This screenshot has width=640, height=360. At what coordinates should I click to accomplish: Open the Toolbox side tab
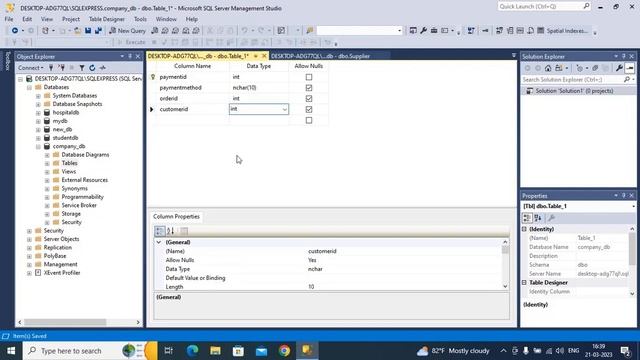pyautogui.click(x=7, y=61)
